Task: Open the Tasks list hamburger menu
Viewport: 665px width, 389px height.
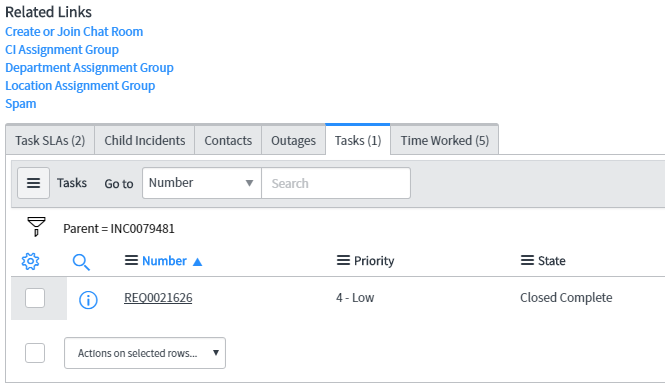Action: pyautogui.click(x=34, y=183)
